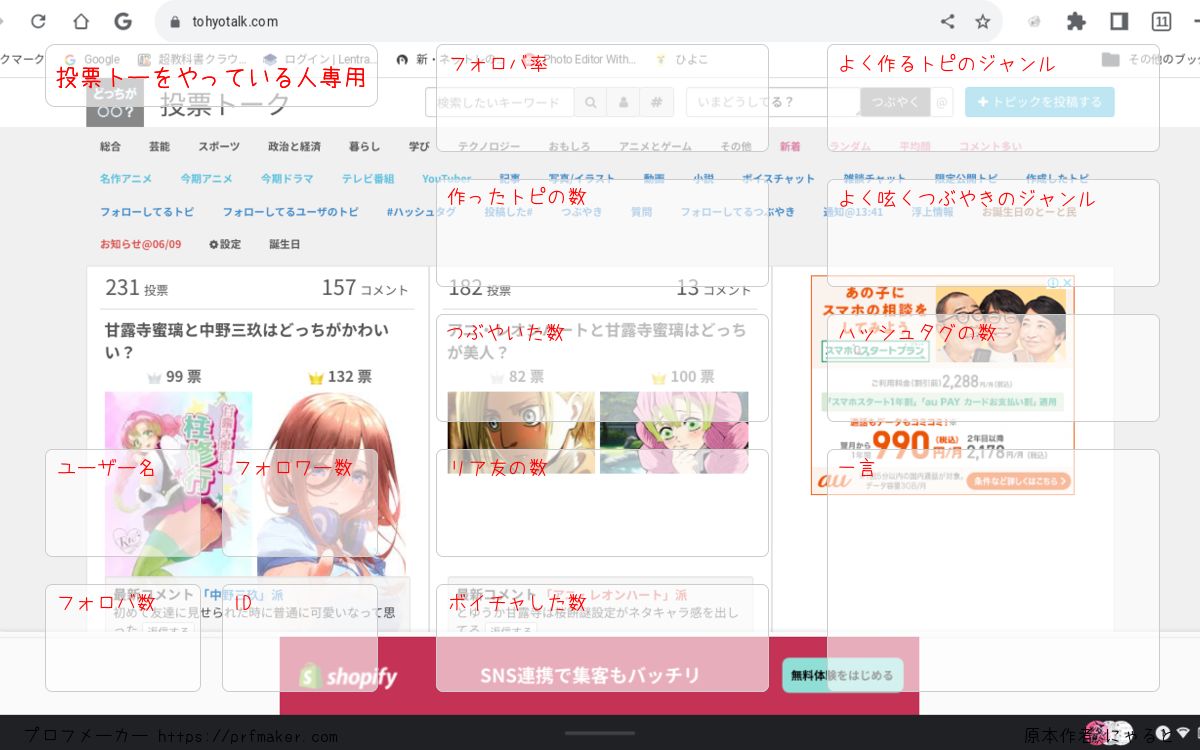Click the Shopify logo in the bottom banner
The width and height of the screenshot is (1200, 750).
tap(348, 677)
